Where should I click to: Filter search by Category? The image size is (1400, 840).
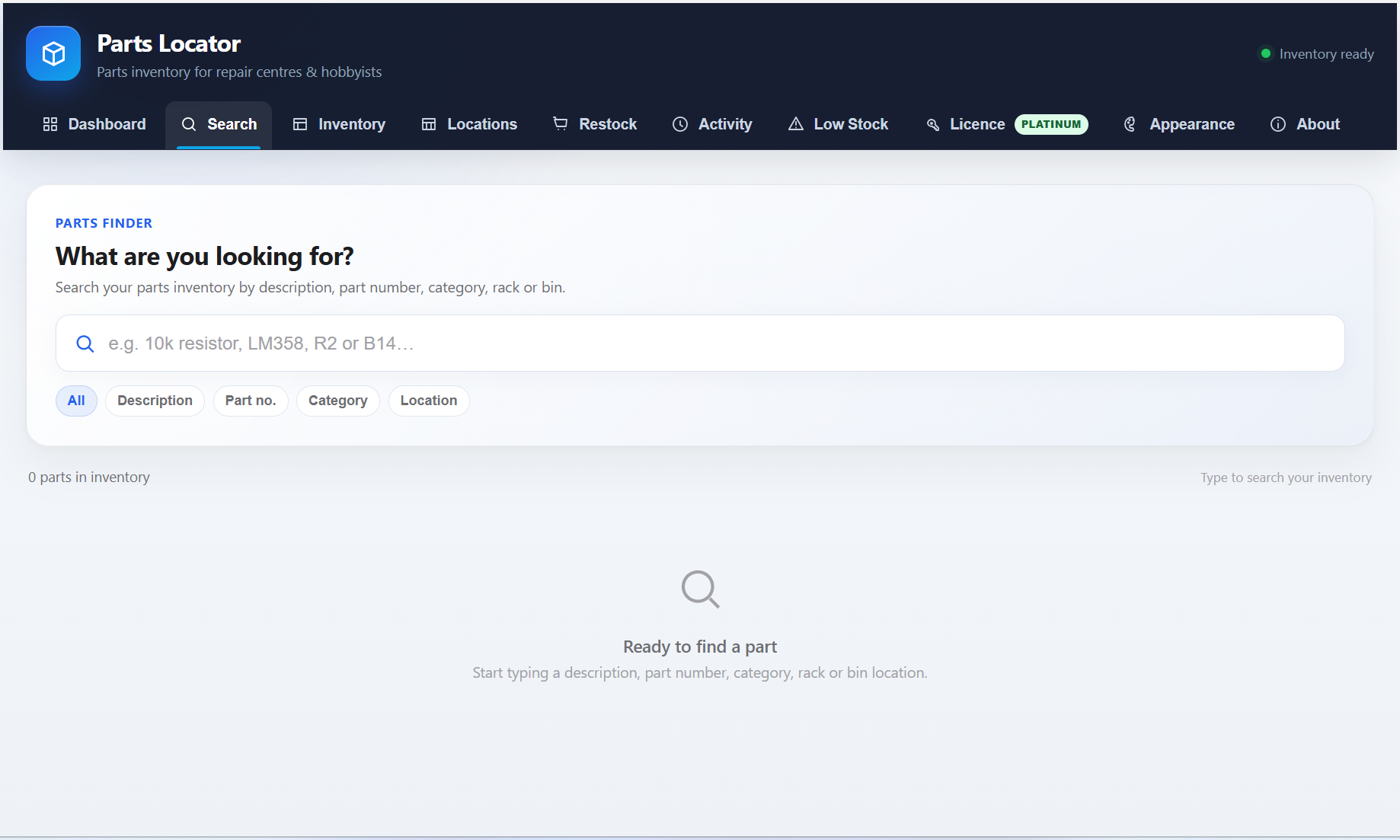(x=338, y=401)
